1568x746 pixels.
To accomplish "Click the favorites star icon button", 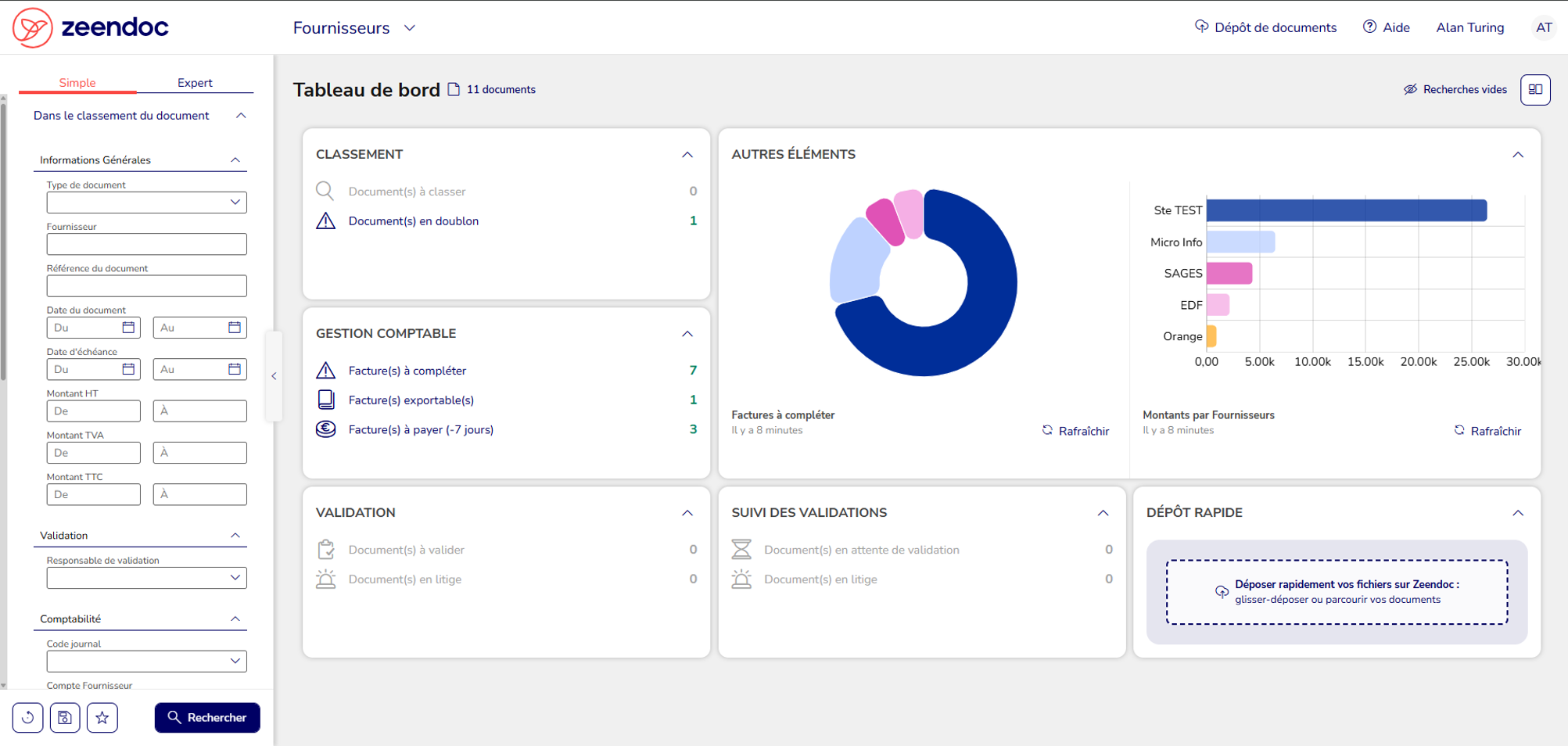I will click(x=102, y=717).
